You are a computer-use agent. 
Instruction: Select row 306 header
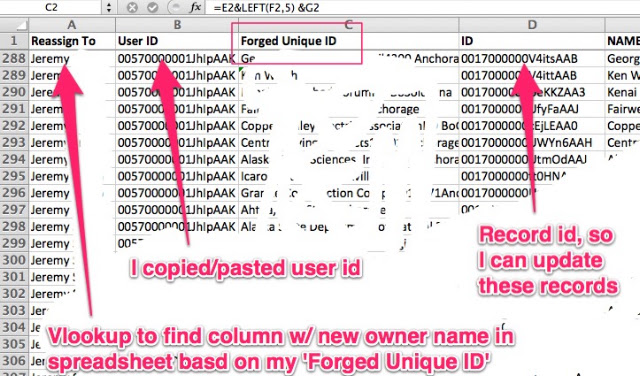[14, 360]
